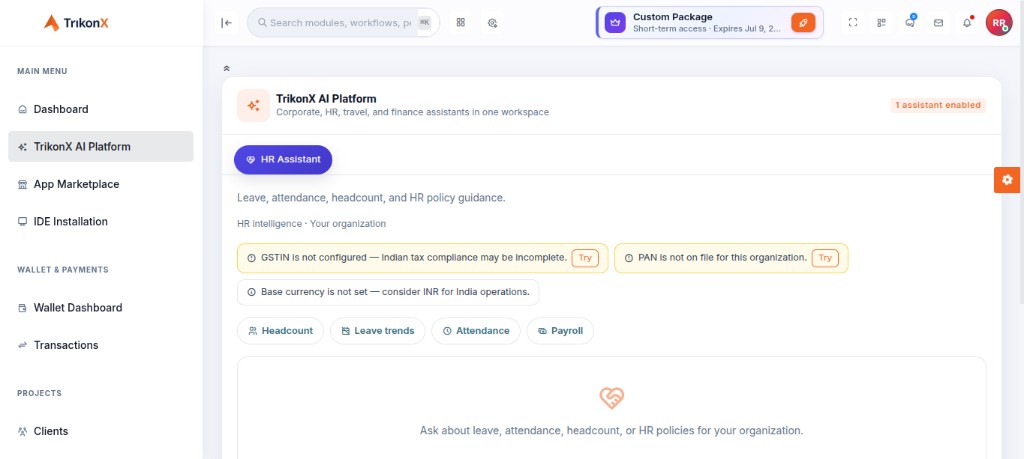Open the apps grid icon in the top bar
Image resolution: width=1024 pixels, height=459 pixels.
pyautogui.click(x=460, y=22)
